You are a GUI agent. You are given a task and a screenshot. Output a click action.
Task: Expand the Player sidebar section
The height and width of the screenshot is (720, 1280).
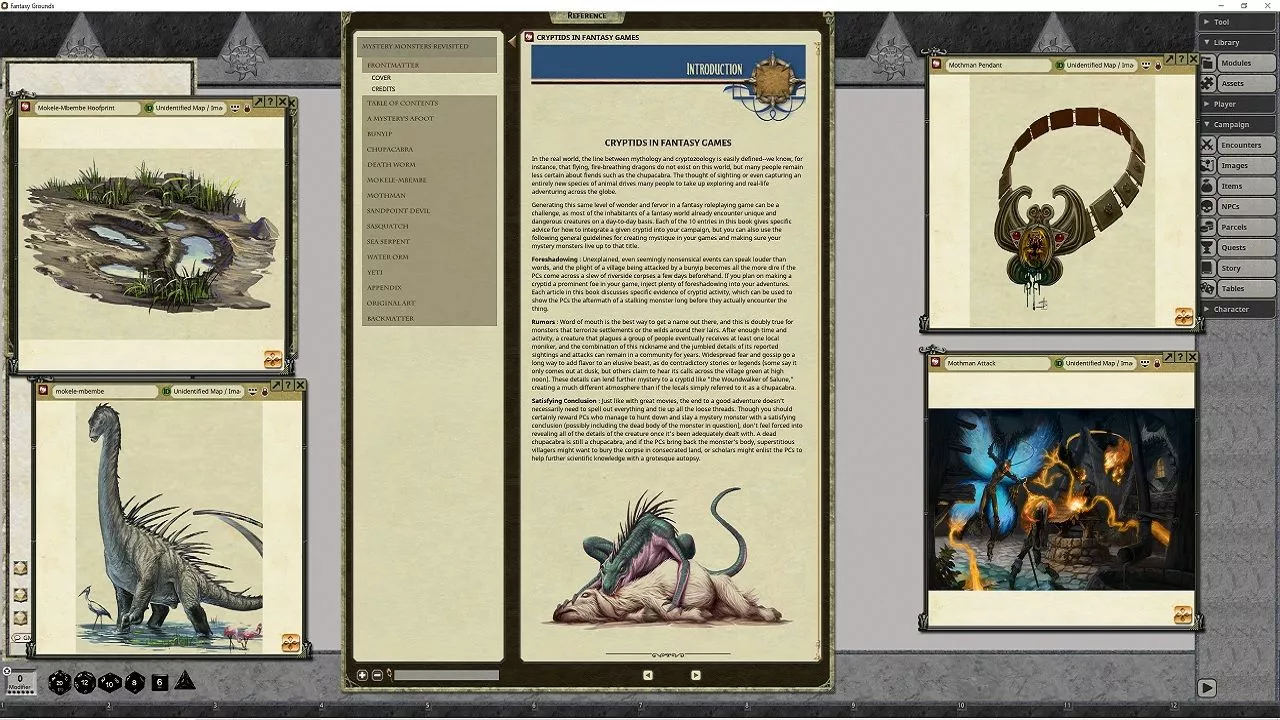point(1236,104)
